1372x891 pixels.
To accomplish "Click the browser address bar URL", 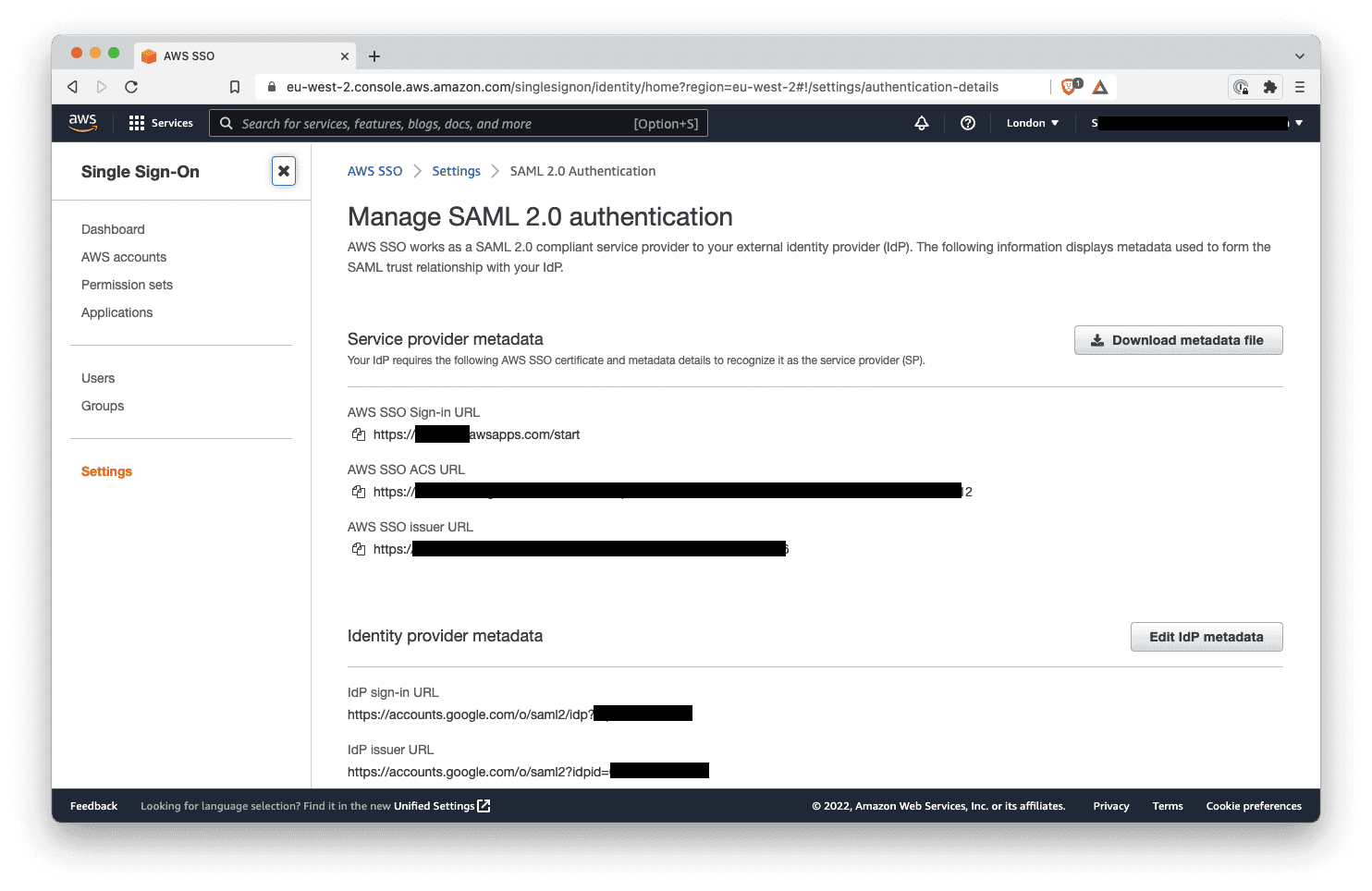I will click(x=643, y=87).
